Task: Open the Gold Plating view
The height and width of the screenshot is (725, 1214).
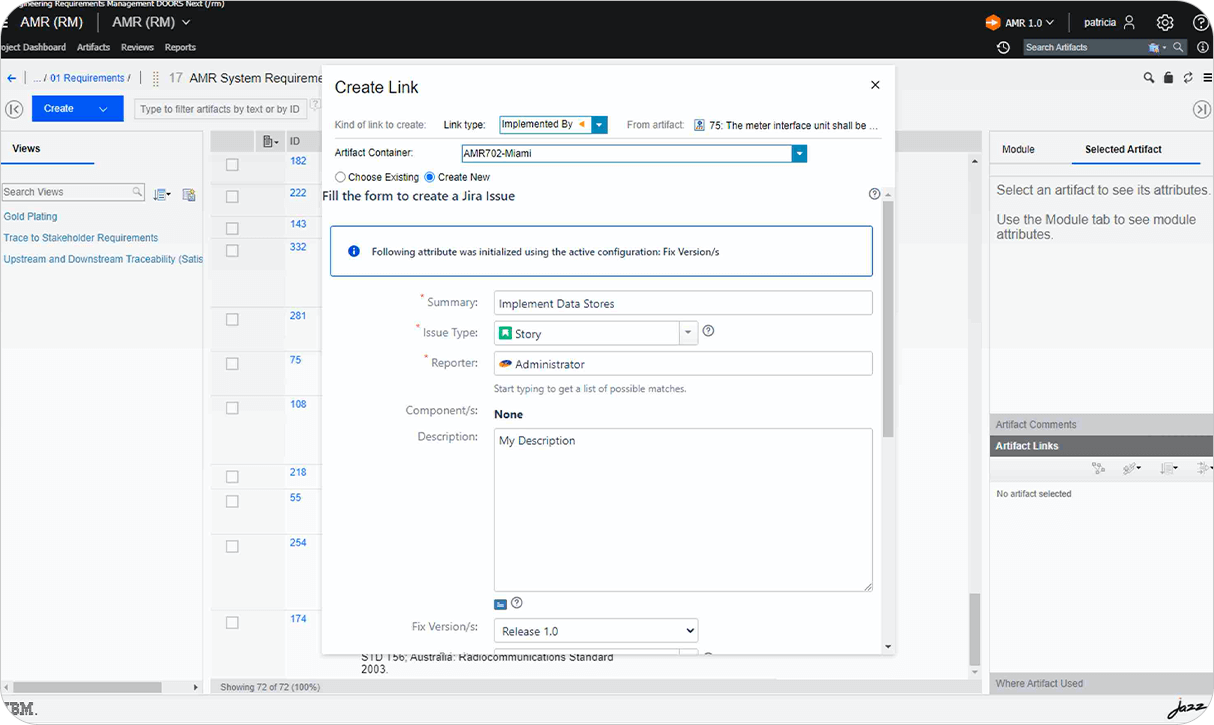Action: (30, 216)
